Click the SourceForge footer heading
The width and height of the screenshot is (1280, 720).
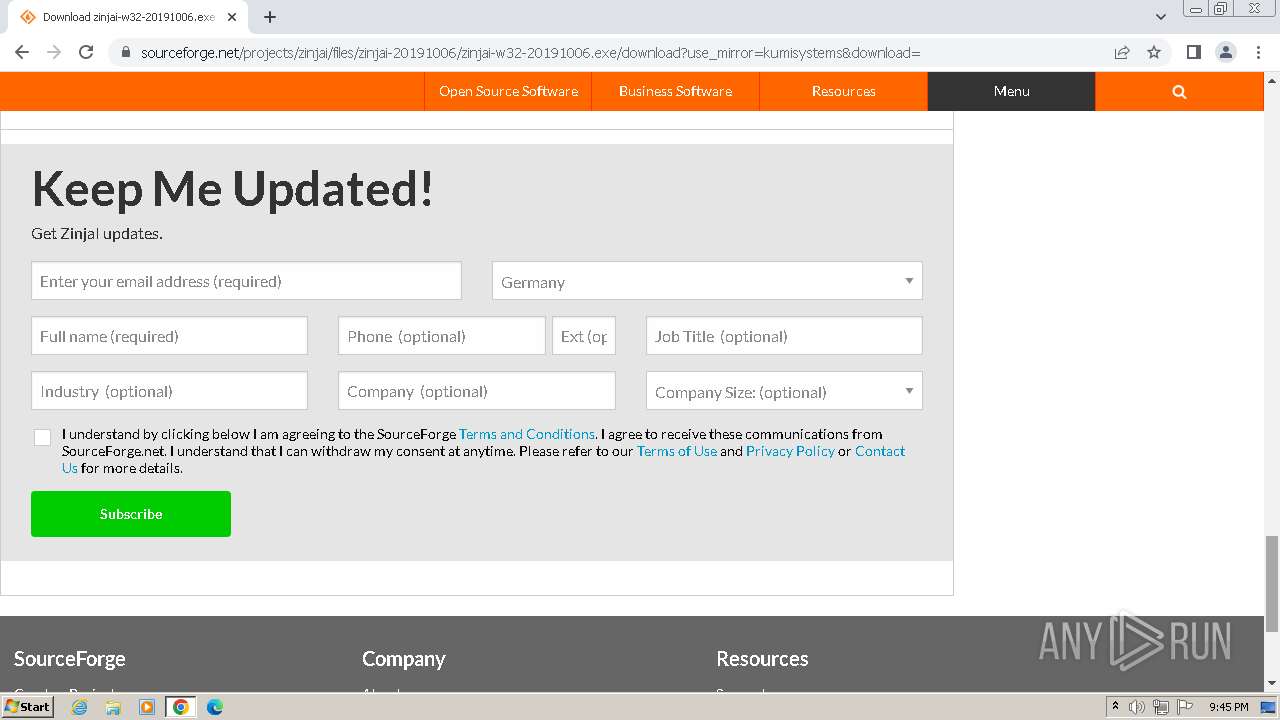[x=70, y=659]
